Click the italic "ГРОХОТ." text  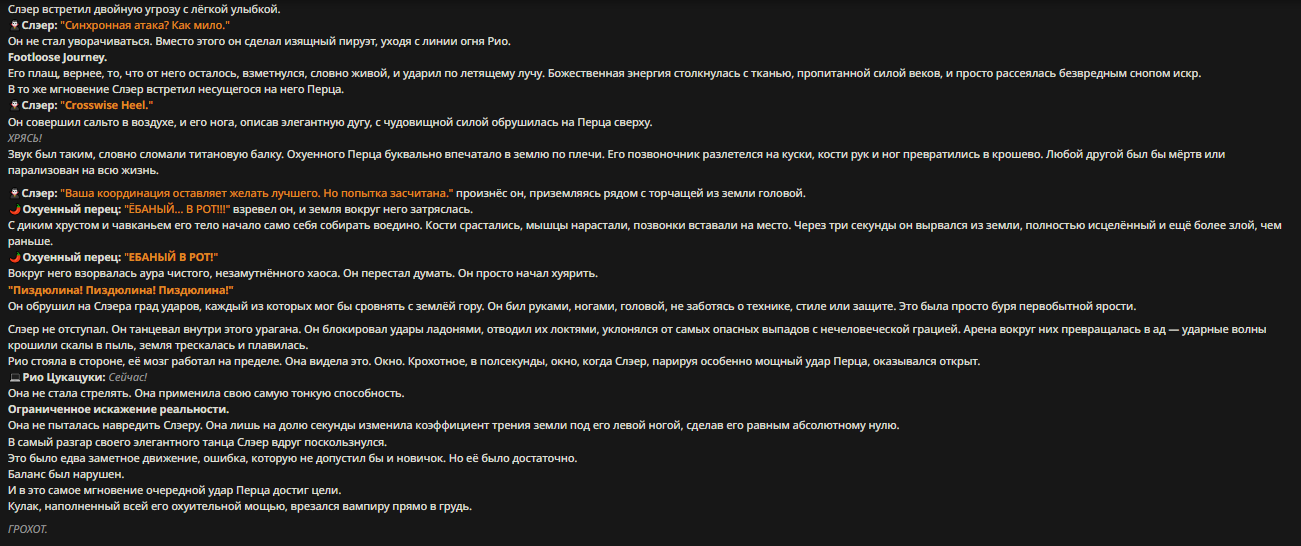(x=27, y=529)
